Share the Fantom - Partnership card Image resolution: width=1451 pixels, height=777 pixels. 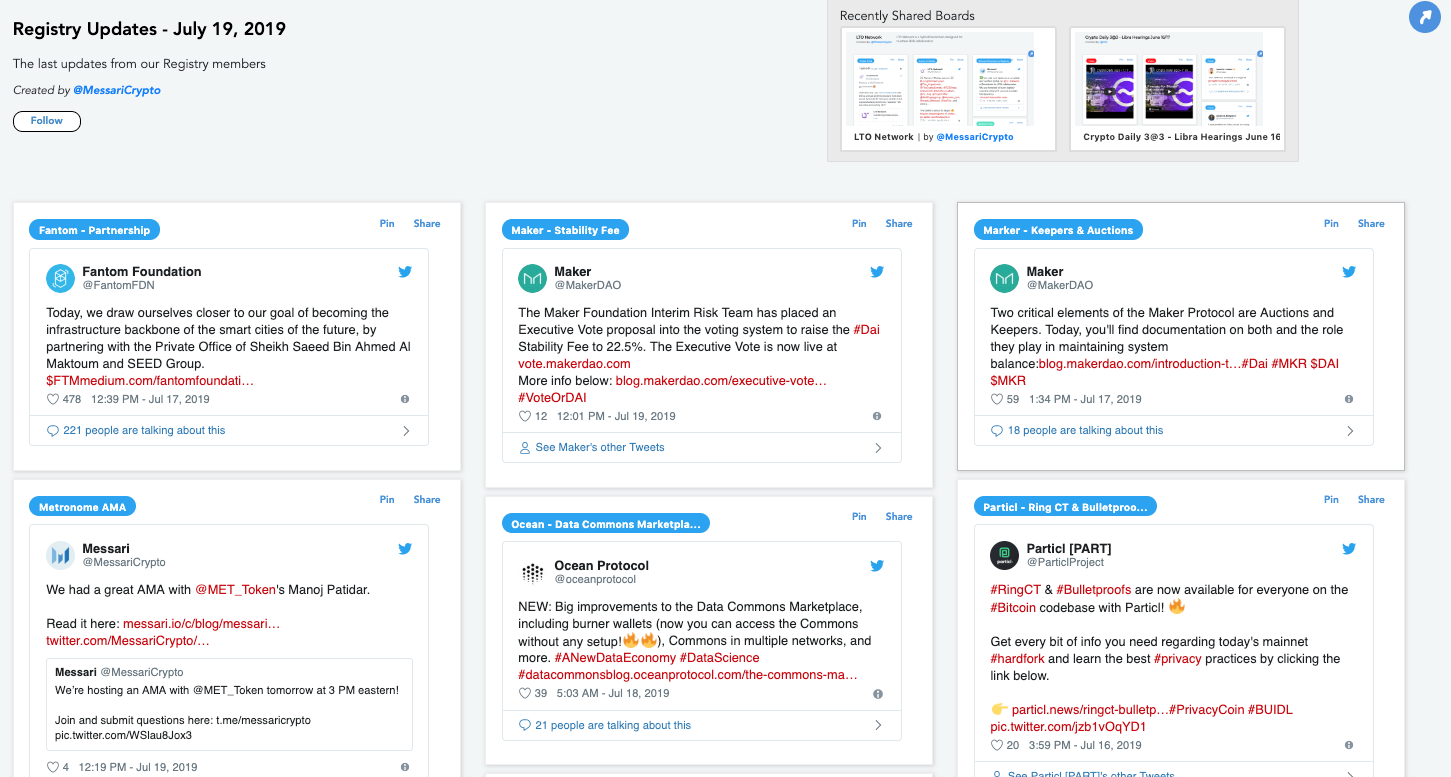427,224
